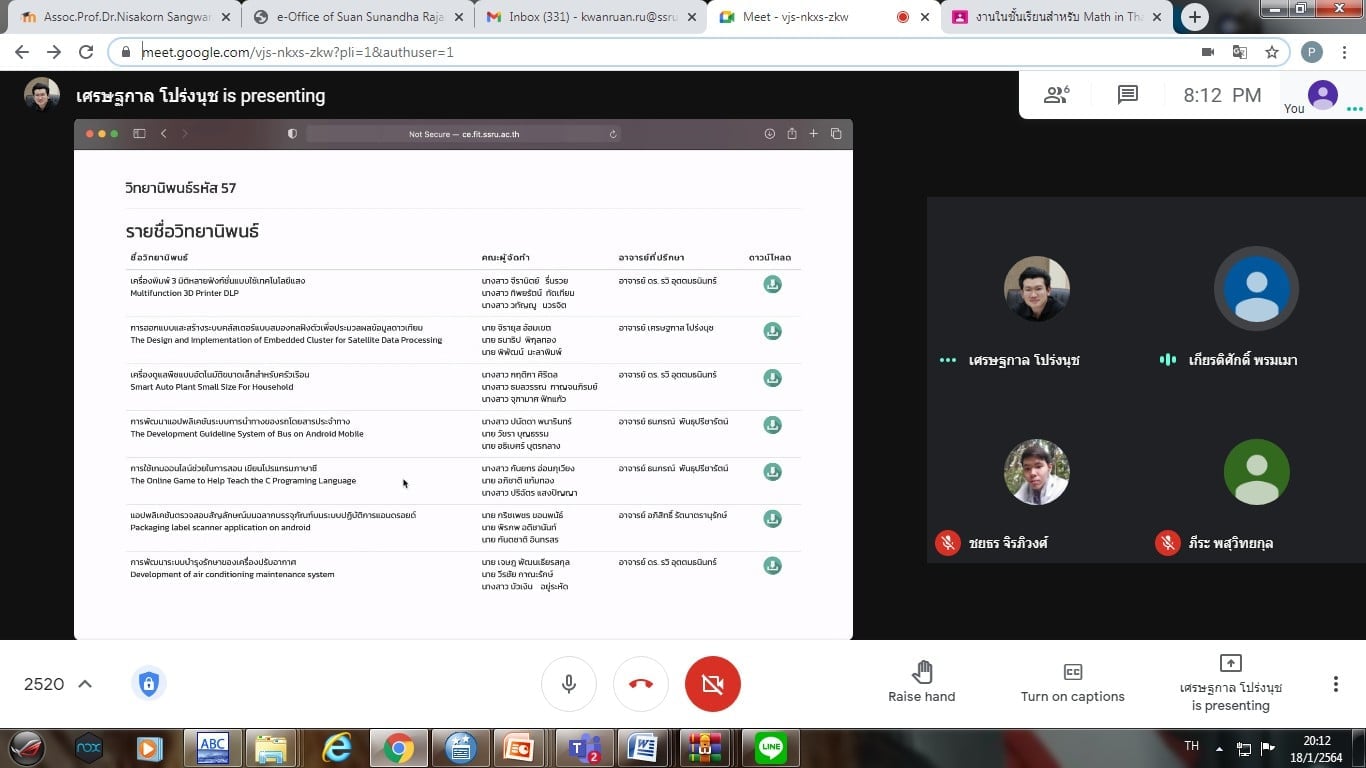Raise hand in the meeting
This screenshot has width=1366, height=768.
[x=921, y=683]
